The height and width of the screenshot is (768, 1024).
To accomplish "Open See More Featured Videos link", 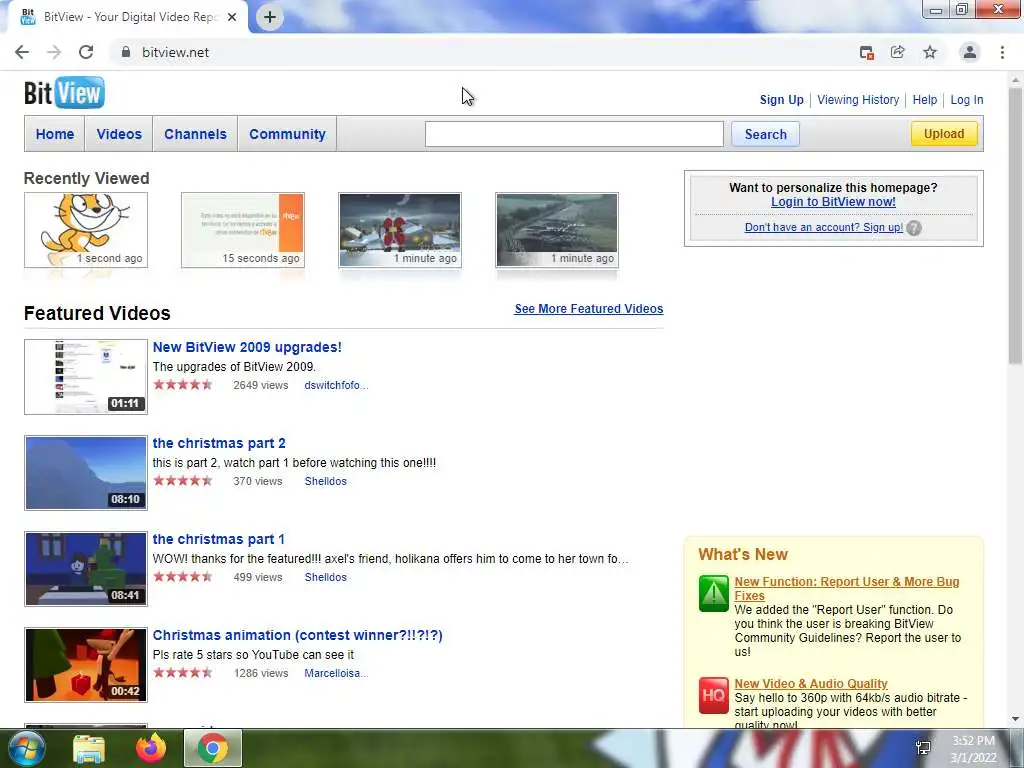I will pos(588,309).
